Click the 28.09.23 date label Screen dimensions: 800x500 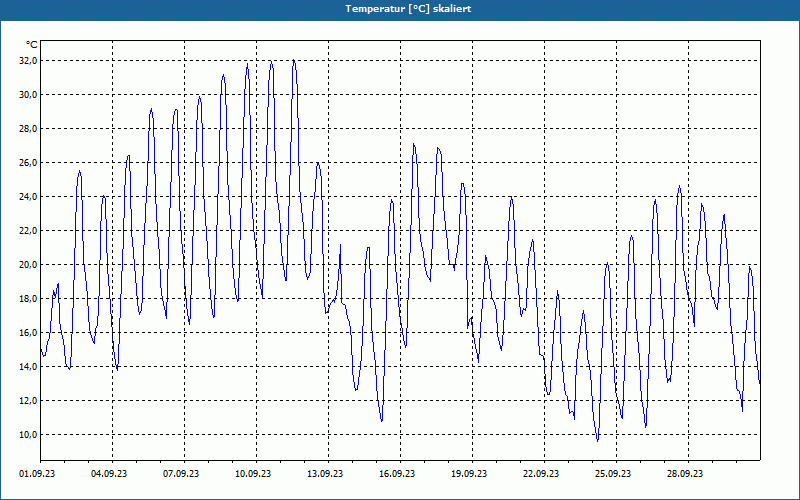coord(685,474)
